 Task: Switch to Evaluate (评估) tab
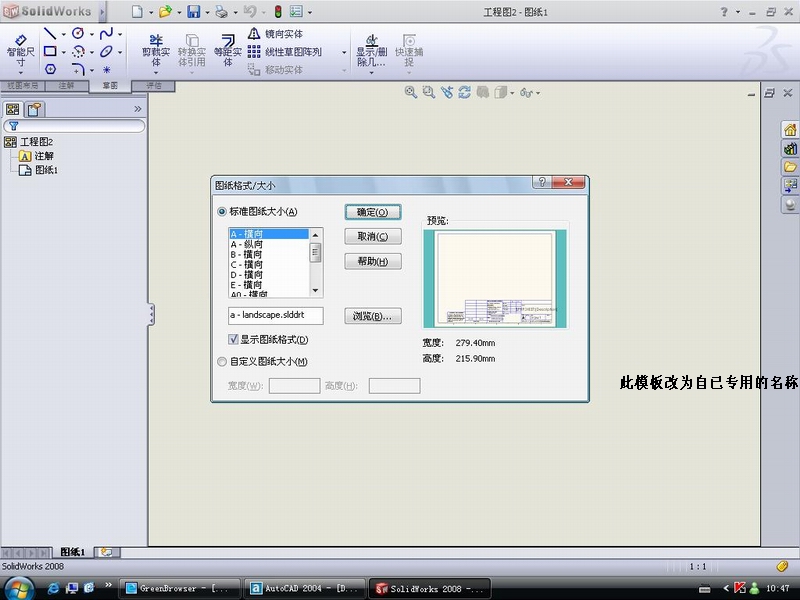[154, 86]
